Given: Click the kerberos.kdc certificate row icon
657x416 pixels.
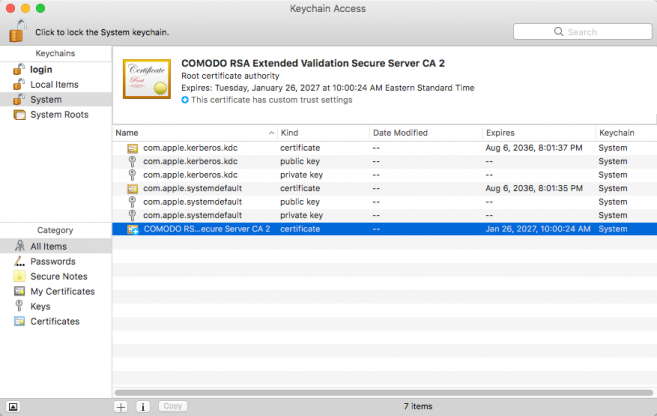Looking at the screenshot, I should pyautogui.click(x=132, y=148).
